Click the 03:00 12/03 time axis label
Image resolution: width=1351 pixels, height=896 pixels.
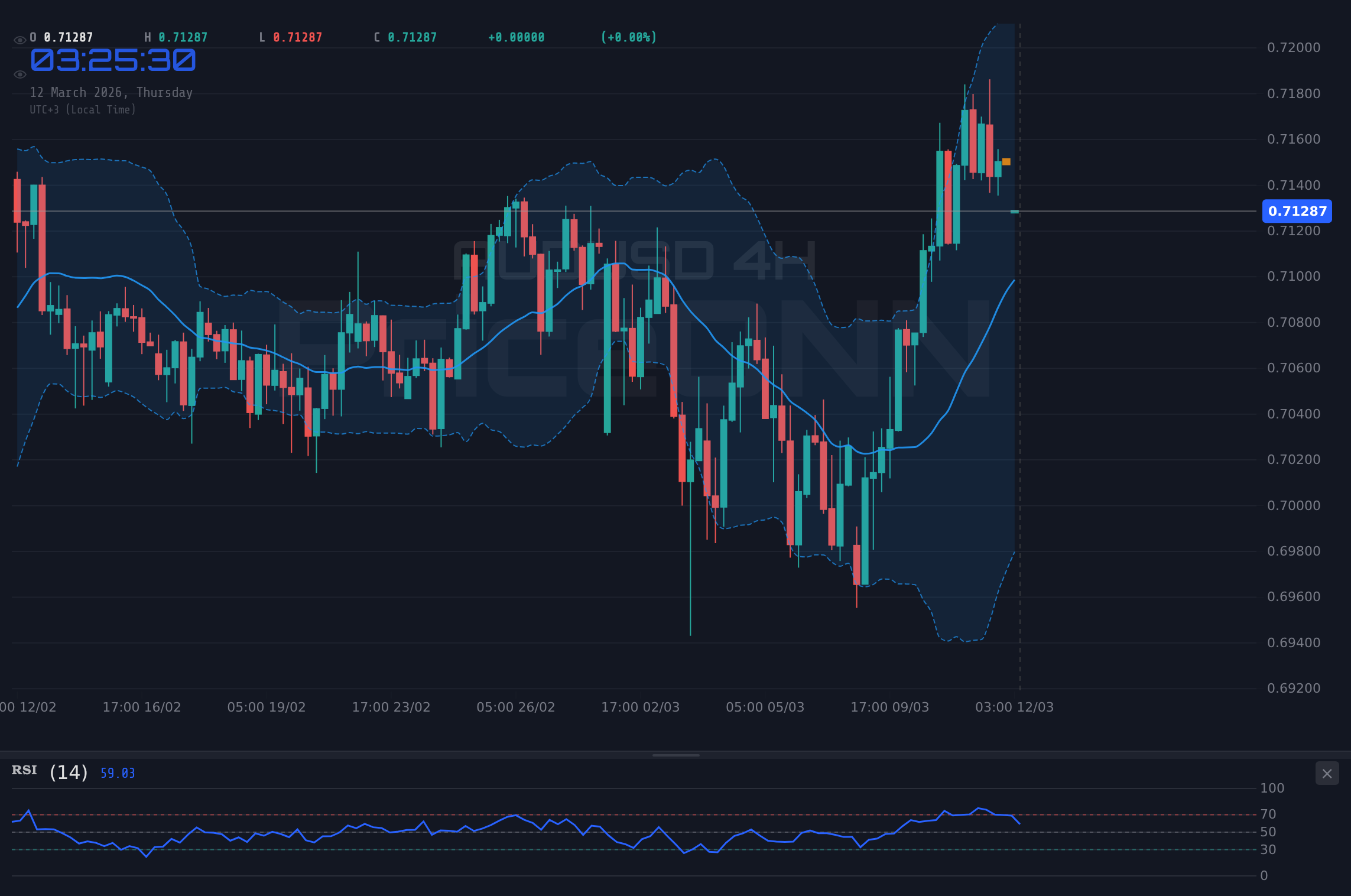[1015, 706]
